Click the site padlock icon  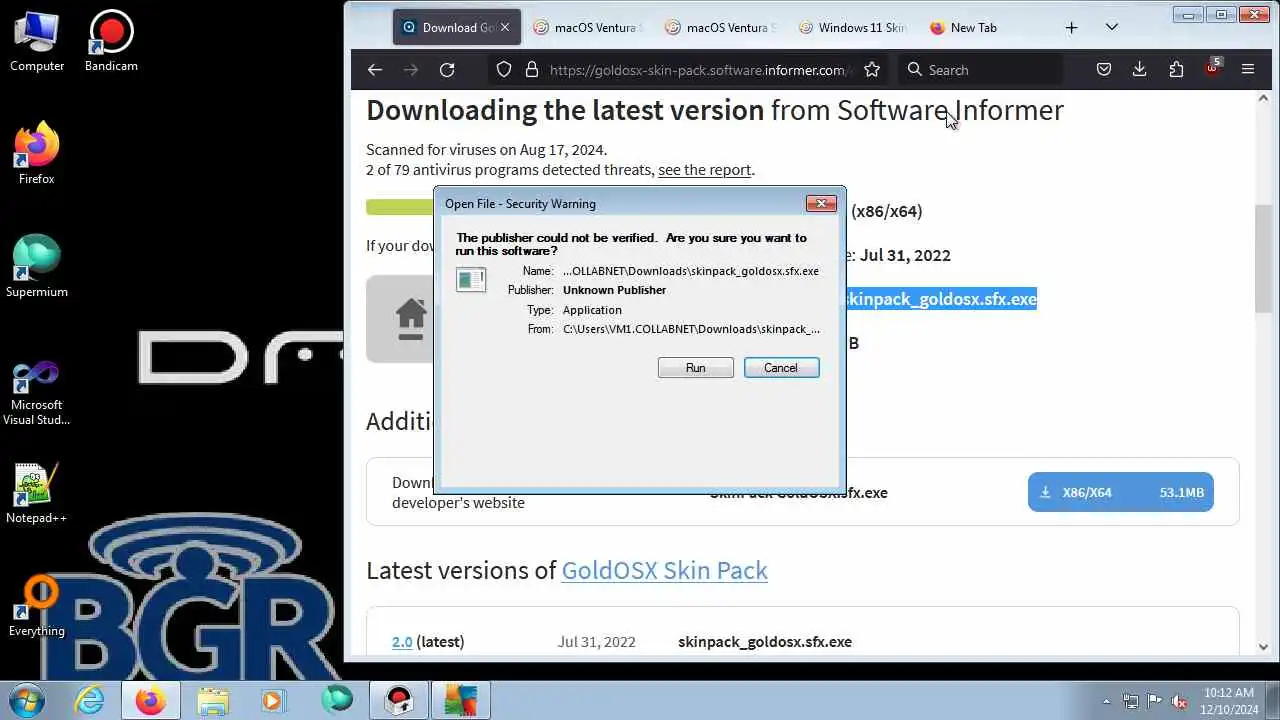tap(532, 70)
